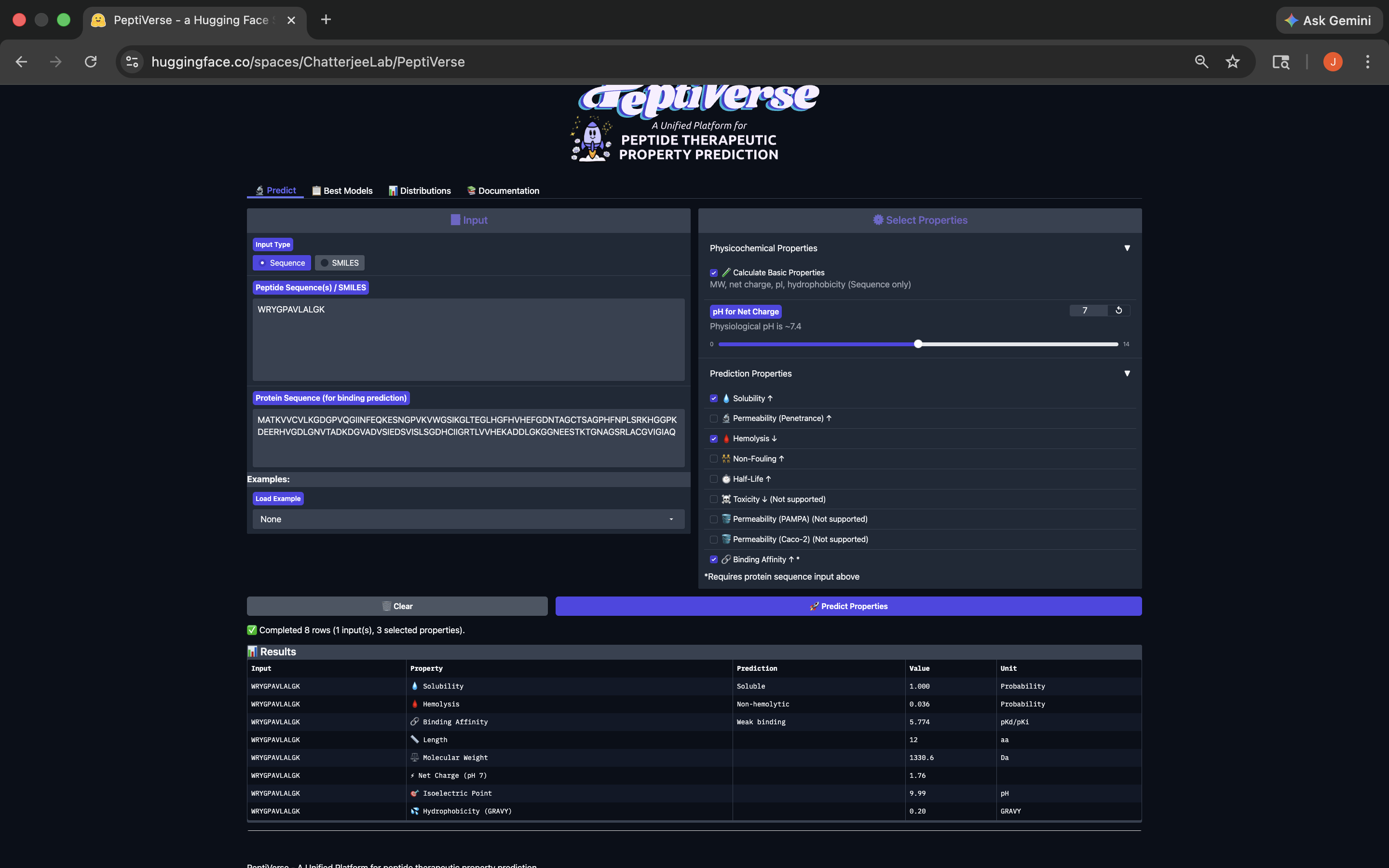Uncheck the Solubility property

click(x=714, y=398)
